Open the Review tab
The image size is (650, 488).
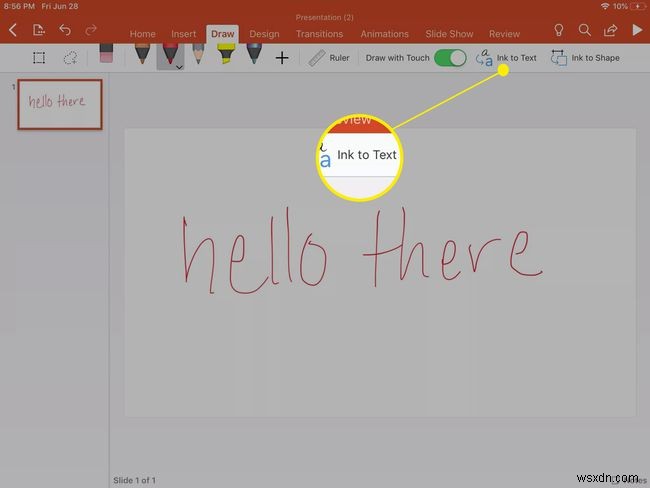click(x=504, y=34)
